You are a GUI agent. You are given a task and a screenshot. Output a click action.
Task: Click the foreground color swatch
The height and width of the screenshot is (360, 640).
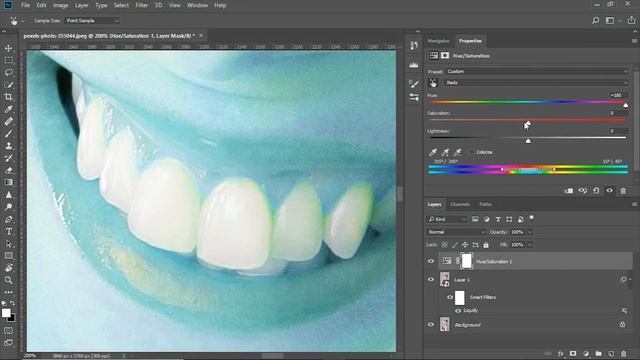(x=6, y=313)
